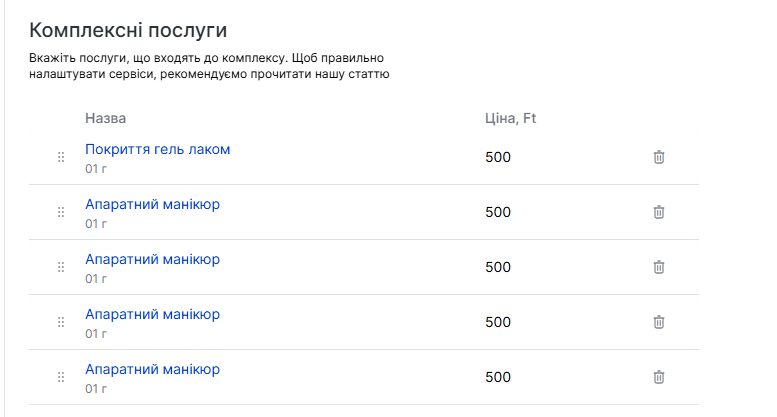The image size is (777, 417).
Task: Click trash icon in the second service row
Action: 659,212
